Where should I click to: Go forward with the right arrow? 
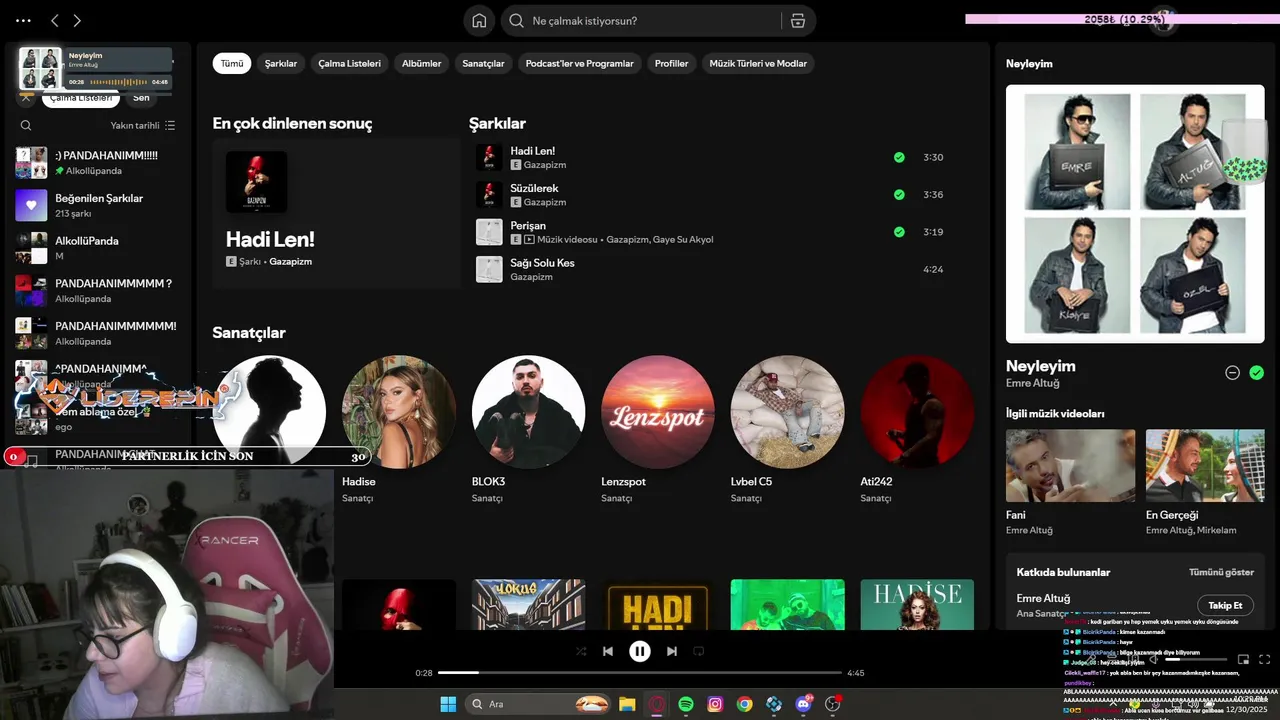point(77,20)
